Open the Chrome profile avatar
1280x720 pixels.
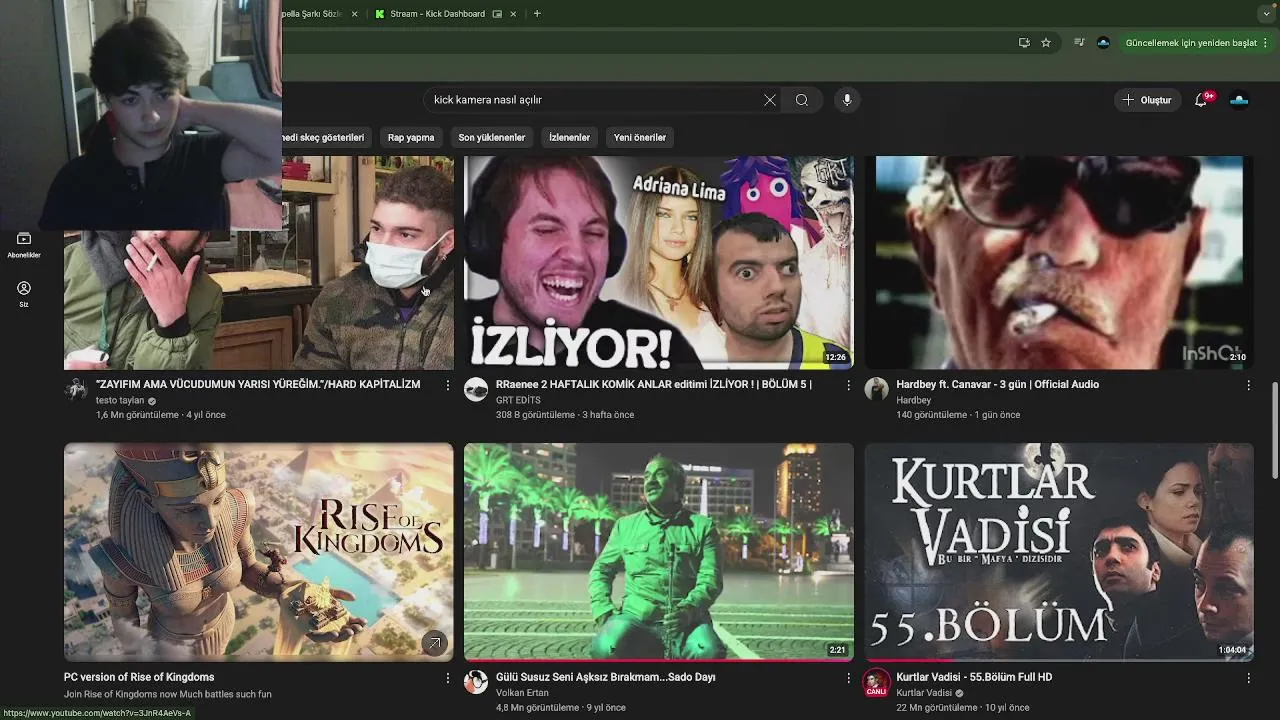(1103, 43)
